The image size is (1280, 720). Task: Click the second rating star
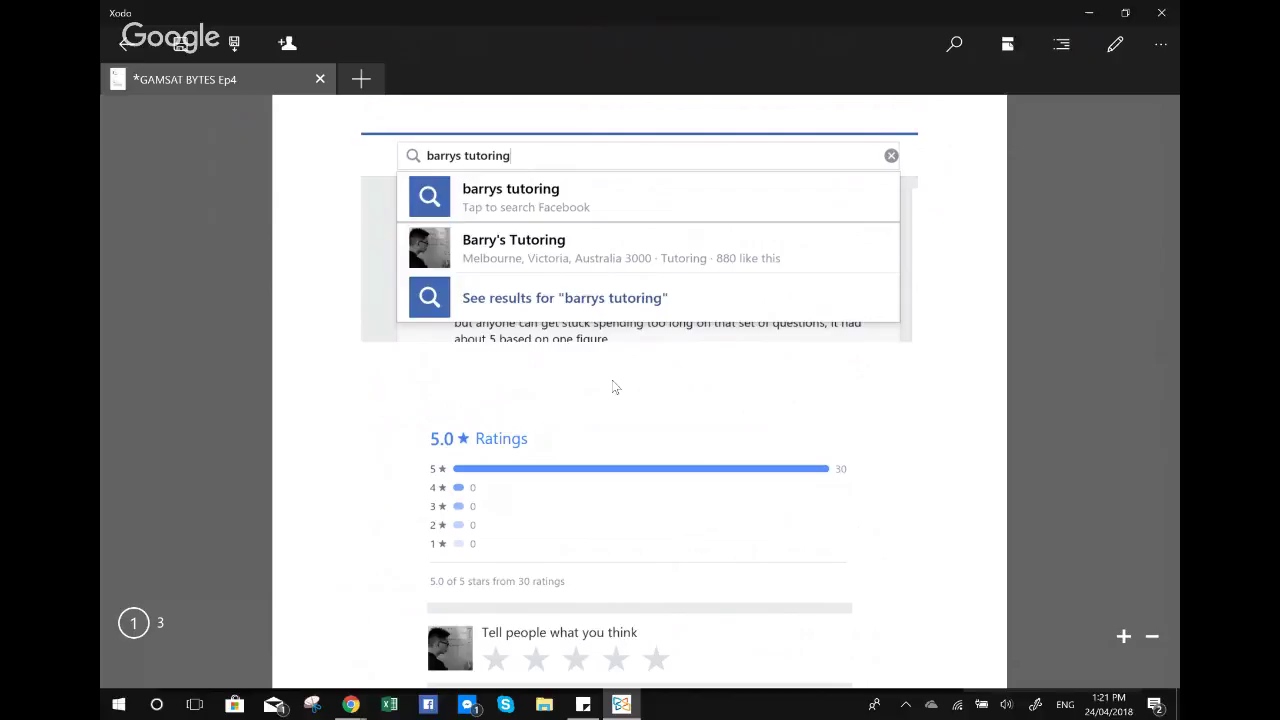tap(536, 659)
